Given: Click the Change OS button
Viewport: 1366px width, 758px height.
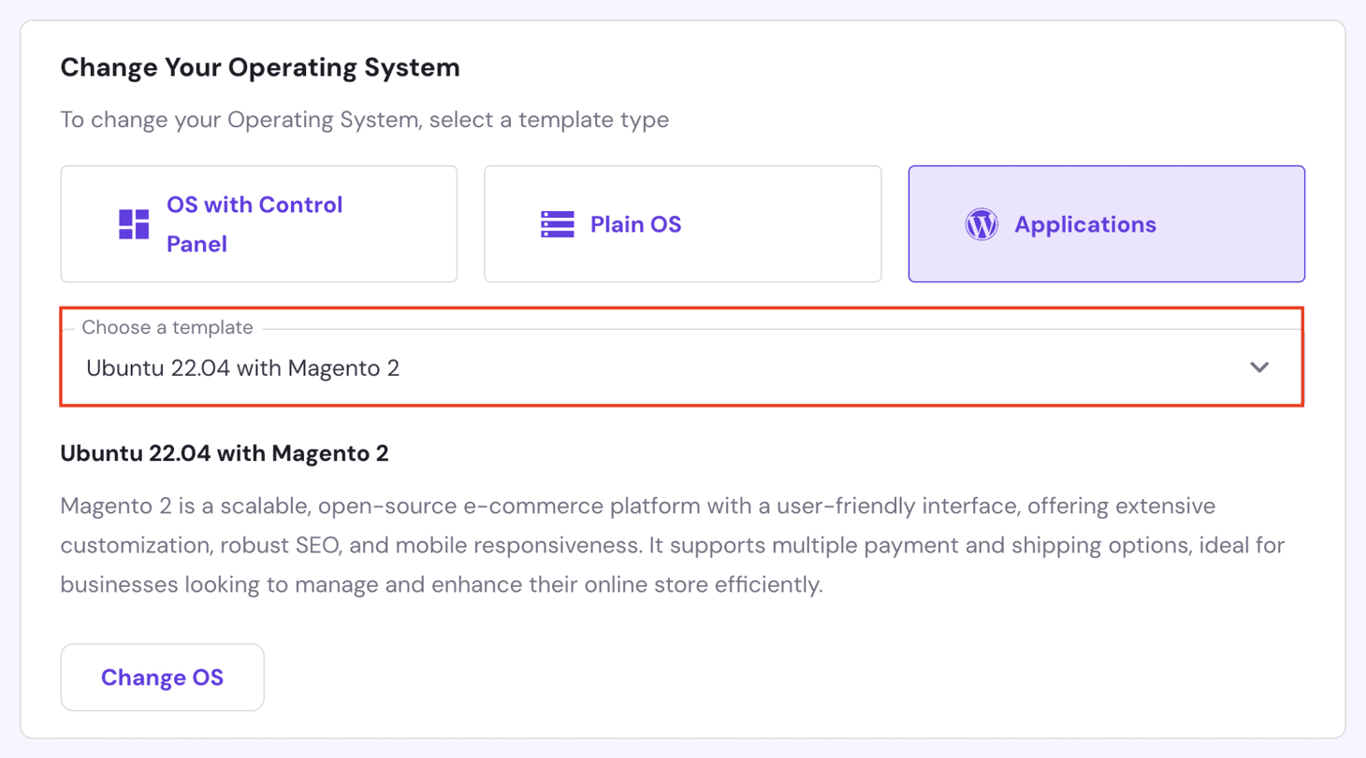Looking at the screenshot, I should [x=162, y=677].
